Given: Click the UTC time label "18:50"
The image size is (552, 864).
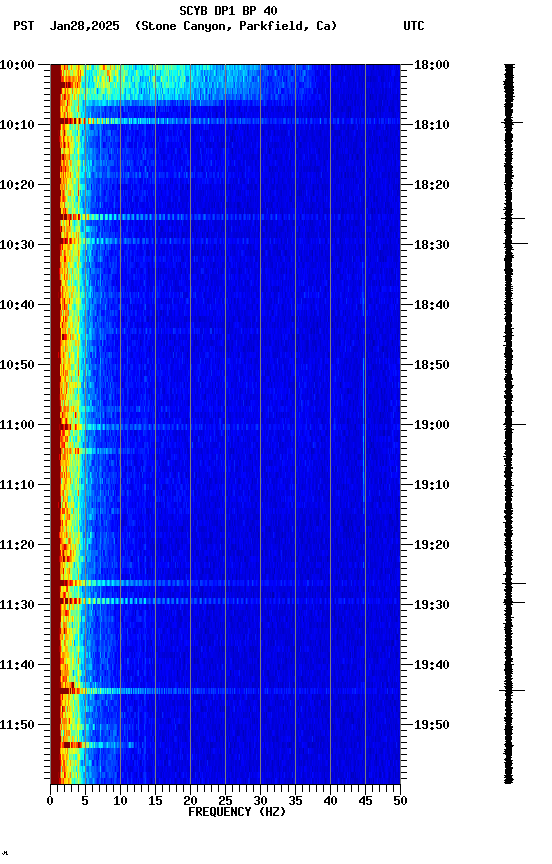Looking at the screenshot, I should (432, 365).
